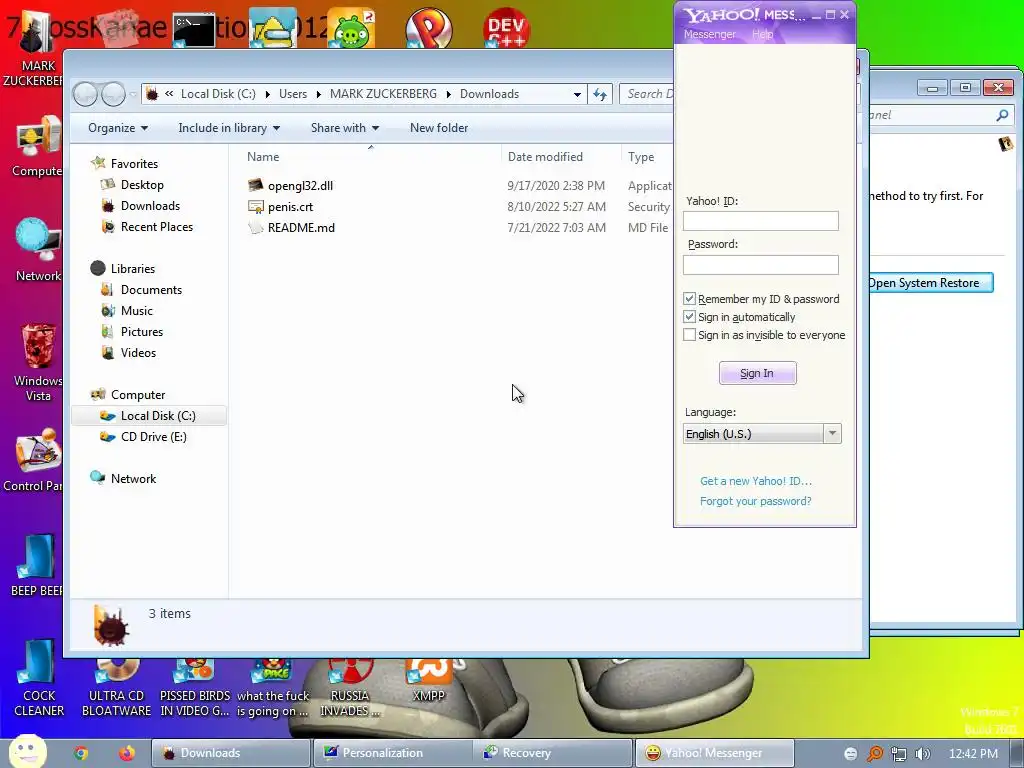Open PISSED BIRDS IN VIDEO G... desktop icon

coord(195,689)
